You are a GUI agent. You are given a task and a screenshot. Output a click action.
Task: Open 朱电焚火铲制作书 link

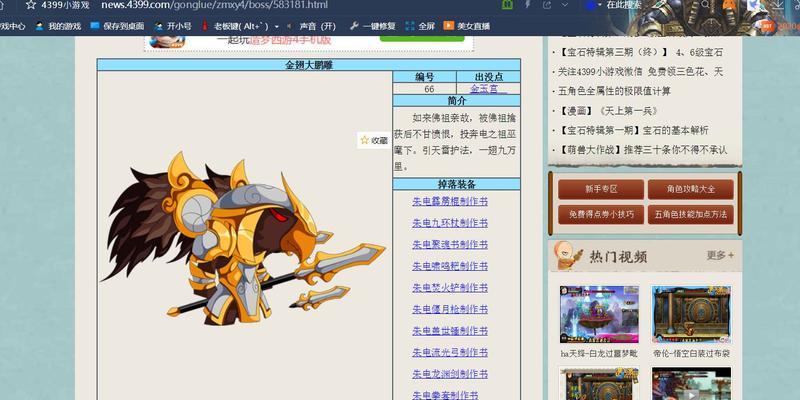(450, 288)
